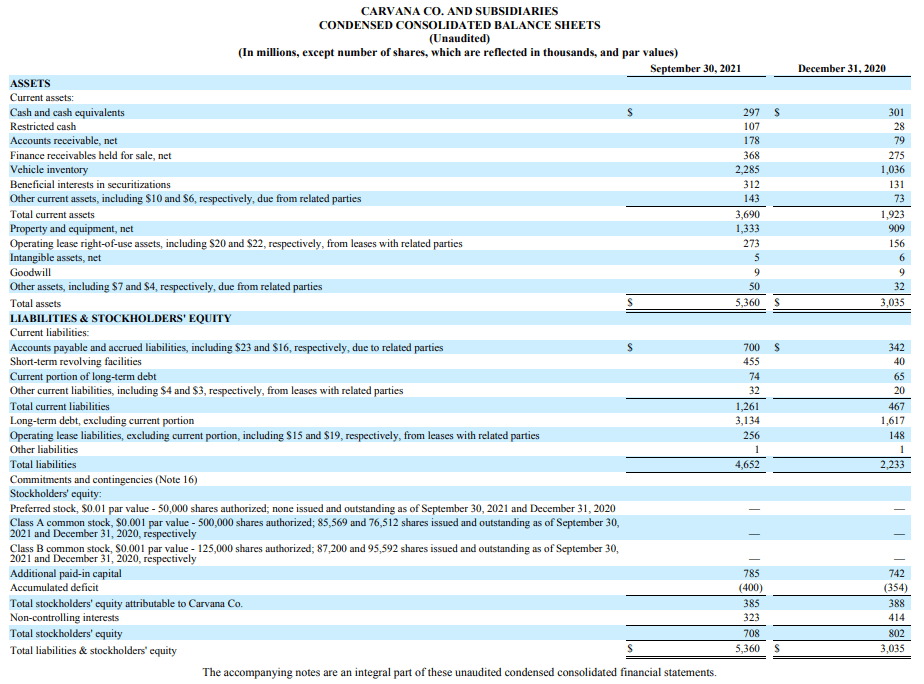
Task: Select Total current assets value 3,690
Action: pos(747,214)
